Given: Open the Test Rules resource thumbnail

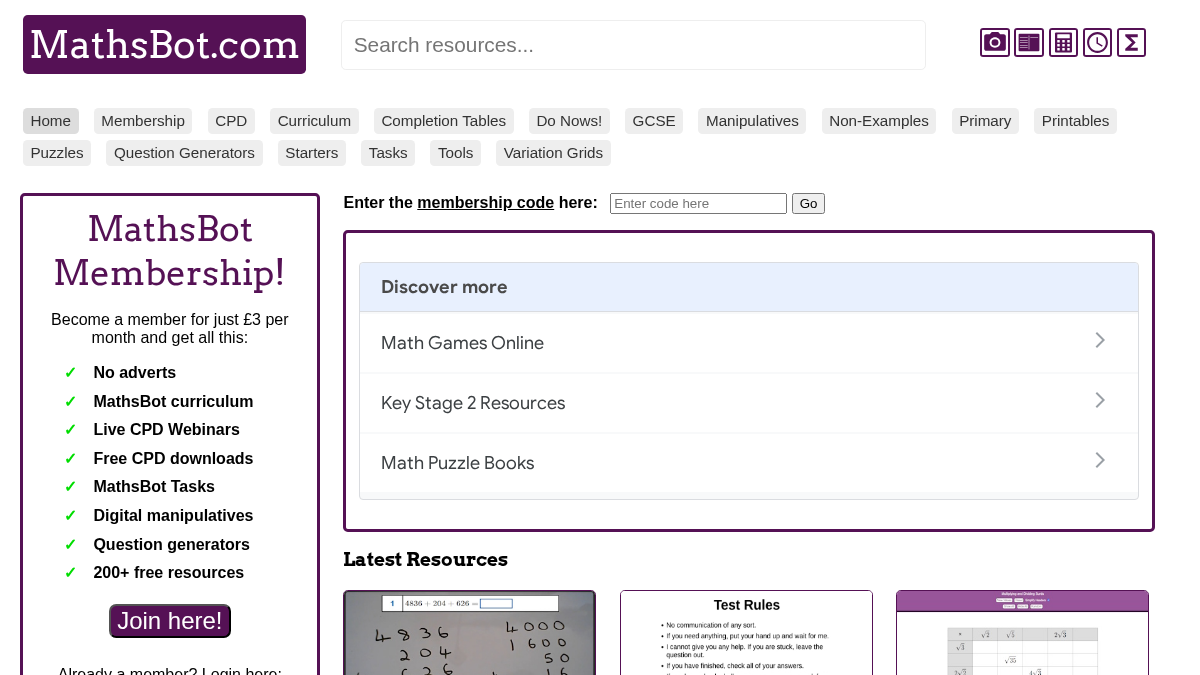Looking at the screenshot, I should pyautogui.click(x=746, y=633).
